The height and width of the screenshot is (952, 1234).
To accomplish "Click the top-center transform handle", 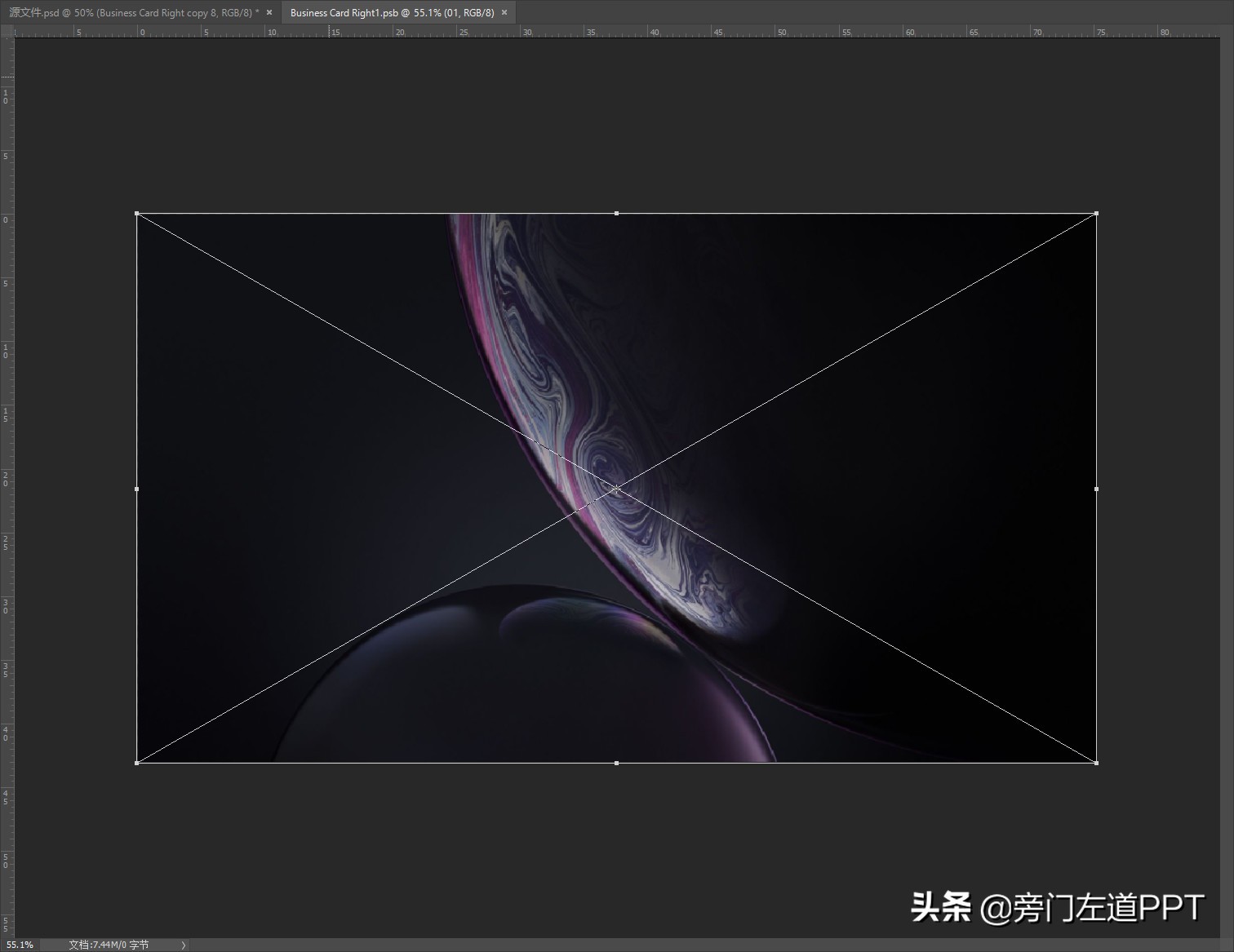I will 616,213.
